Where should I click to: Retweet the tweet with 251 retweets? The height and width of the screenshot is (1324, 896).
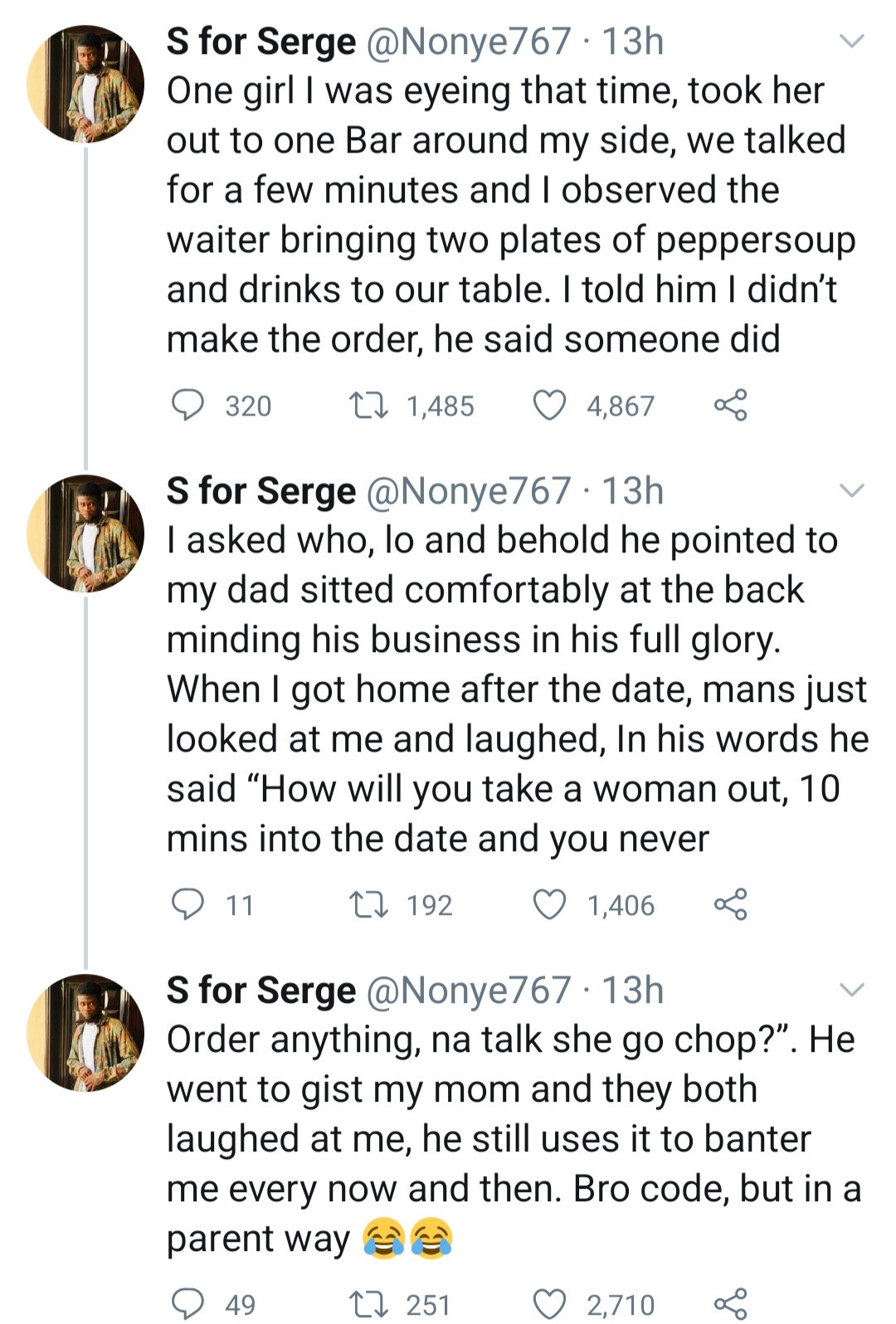tap(366, 1303)
